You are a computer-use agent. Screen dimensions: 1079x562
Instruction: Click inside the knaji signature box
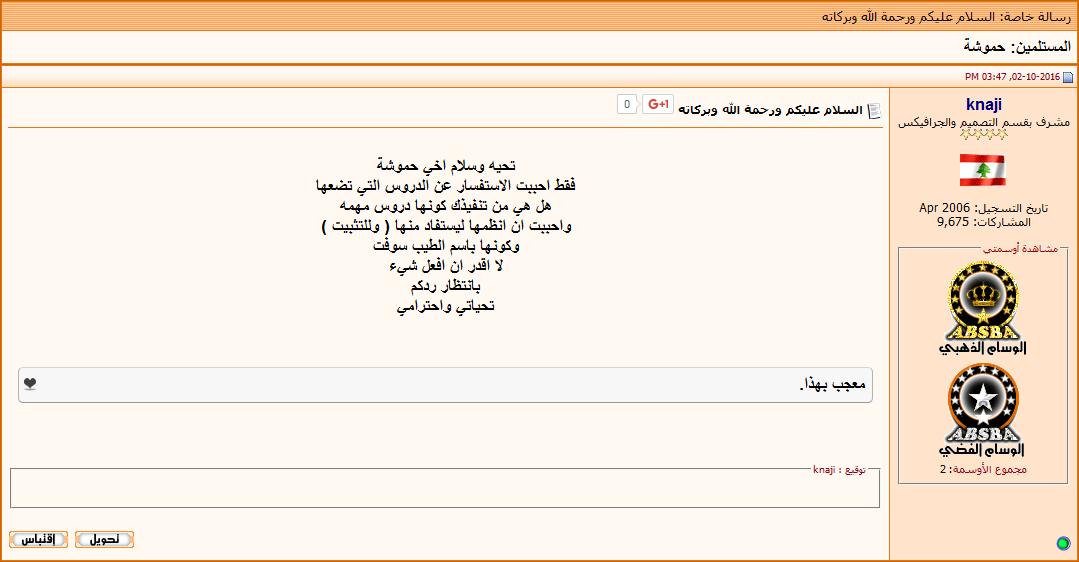click(444, 490)
